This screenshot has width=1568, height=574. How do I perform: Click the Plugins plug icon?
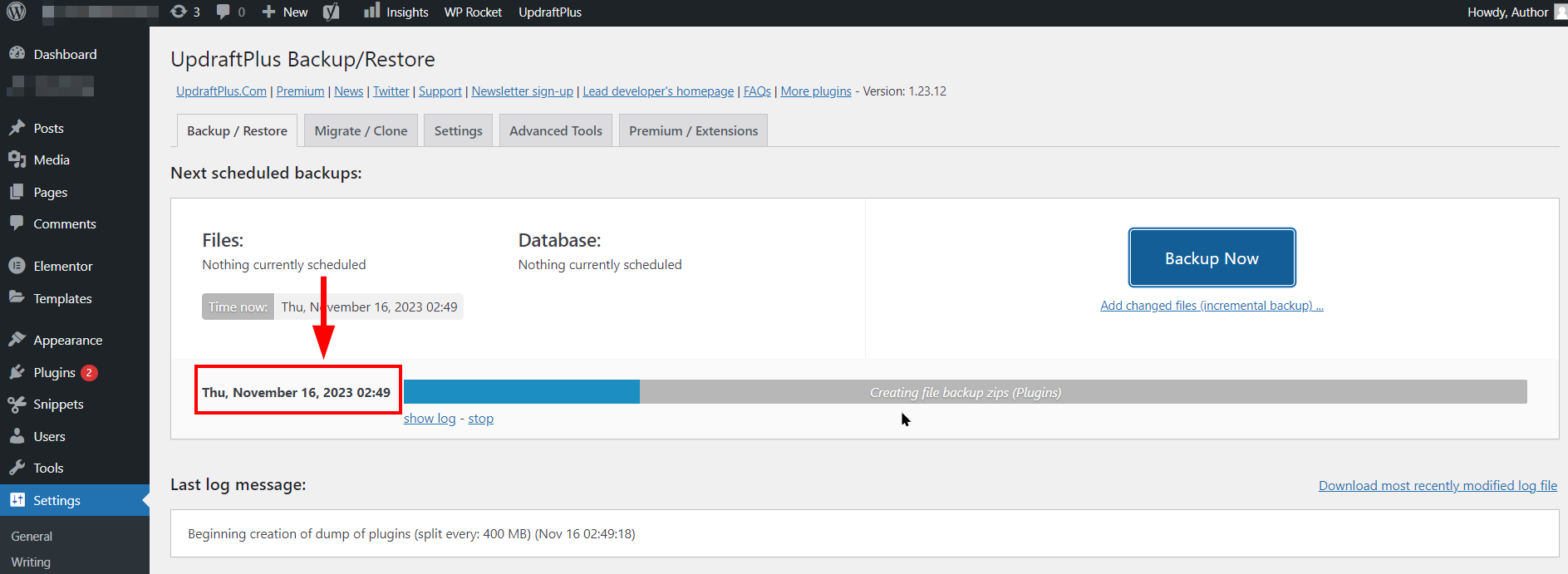[17, 372]
